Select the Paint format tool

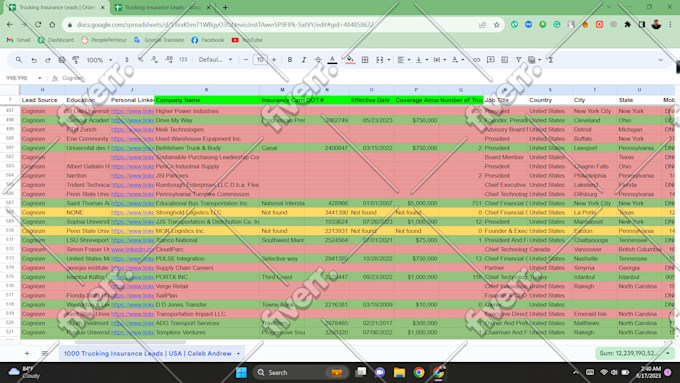click(75, 60)
